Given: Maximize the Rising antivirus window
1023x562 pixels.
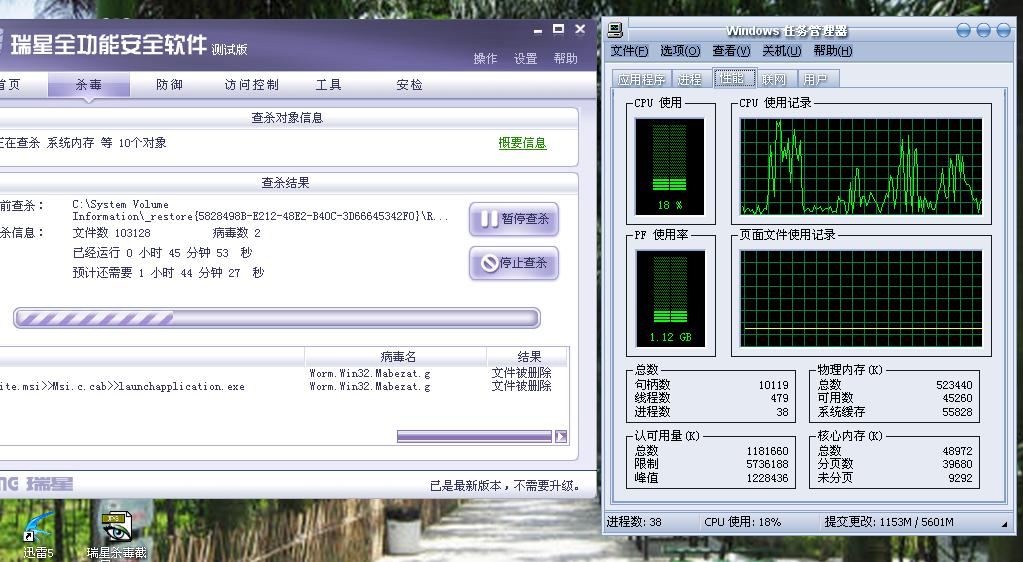Looking at the screenshot, I should pos(558,29).
